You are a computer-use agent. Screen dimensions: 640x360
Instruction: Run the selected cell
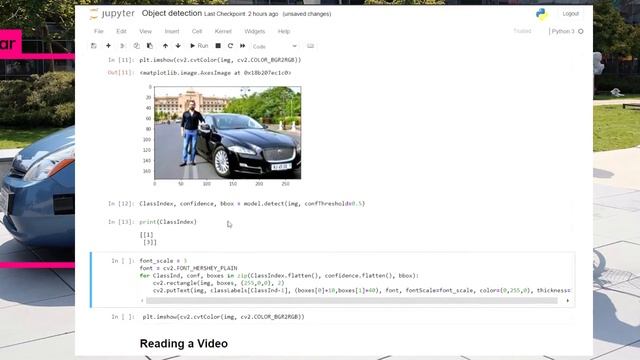(199, 46)
